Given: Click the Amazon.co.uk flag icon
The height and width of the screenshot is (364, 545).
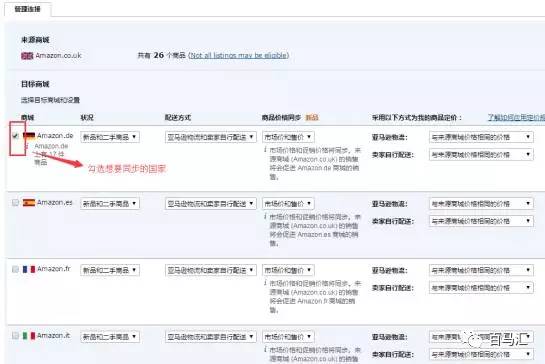Looking at the screenshot, I should [x=27, y=56].
